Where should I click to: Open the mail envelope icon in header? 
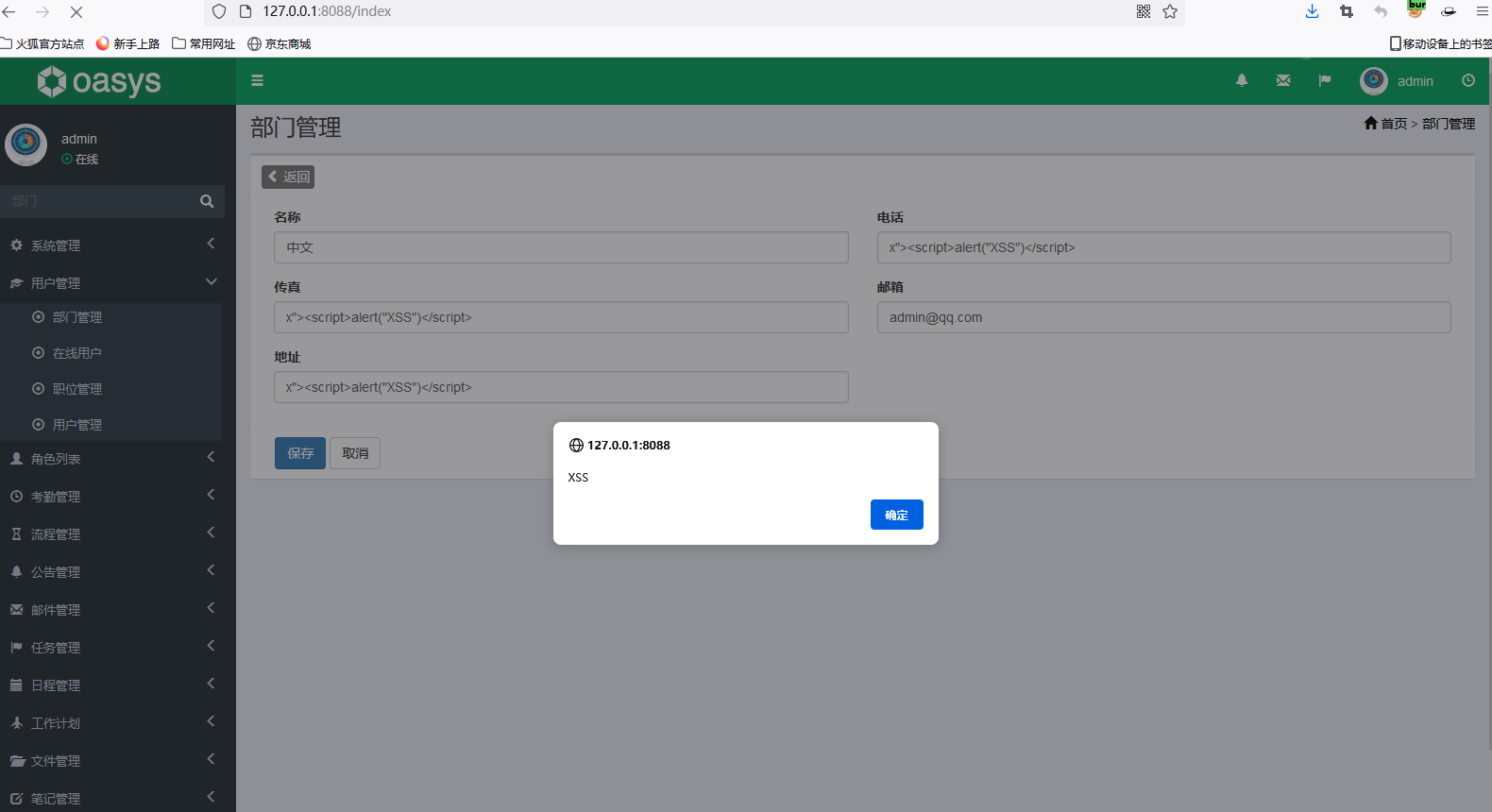pyautogui.click(x=1283, y=81)
